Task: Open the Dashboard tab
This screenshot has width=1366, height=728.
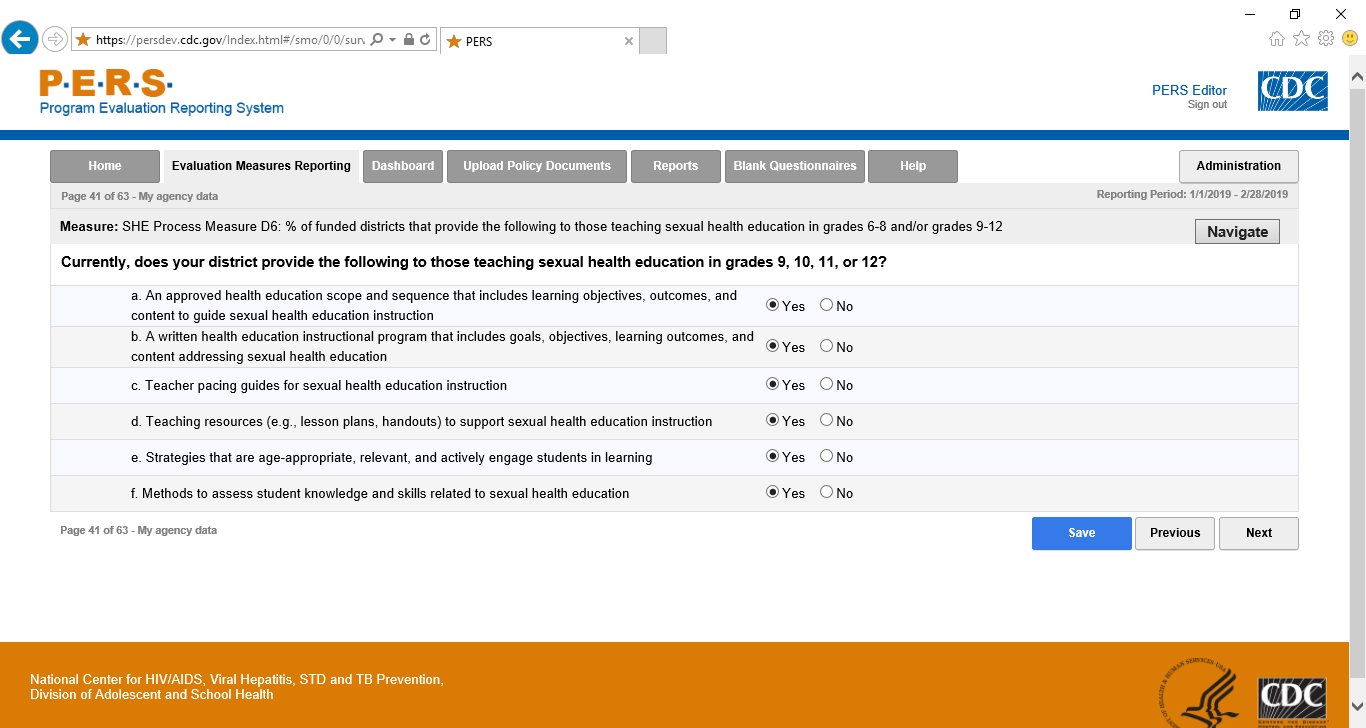Action: (403, 166)
